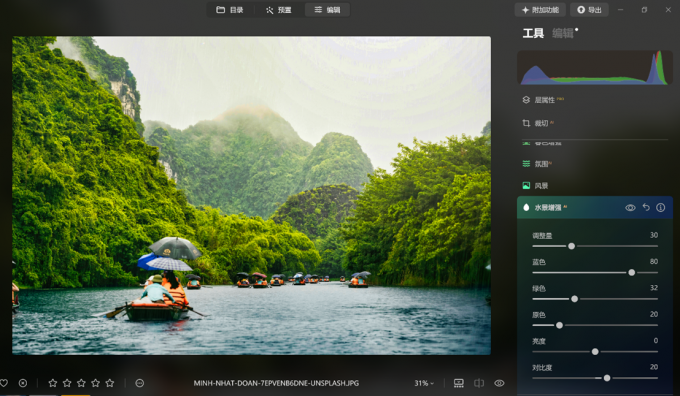Image resolution: width=680 pixels, height=396 pixels.
Task: Adjust the 原色 slider handle
Action: point(559,325)
